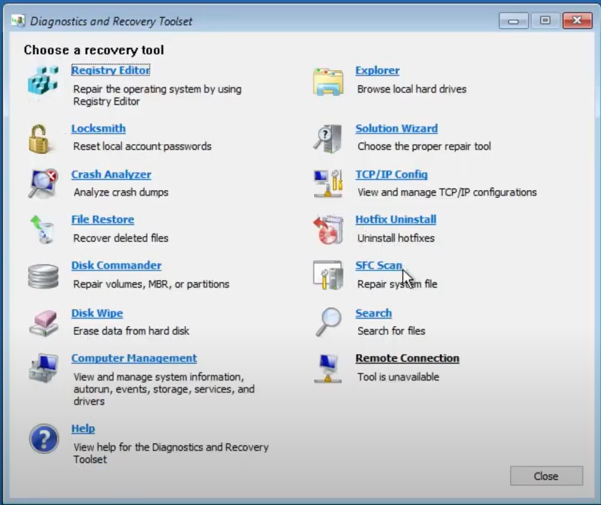Click the Crash Analyzer magnifier icon

(43, 184)
